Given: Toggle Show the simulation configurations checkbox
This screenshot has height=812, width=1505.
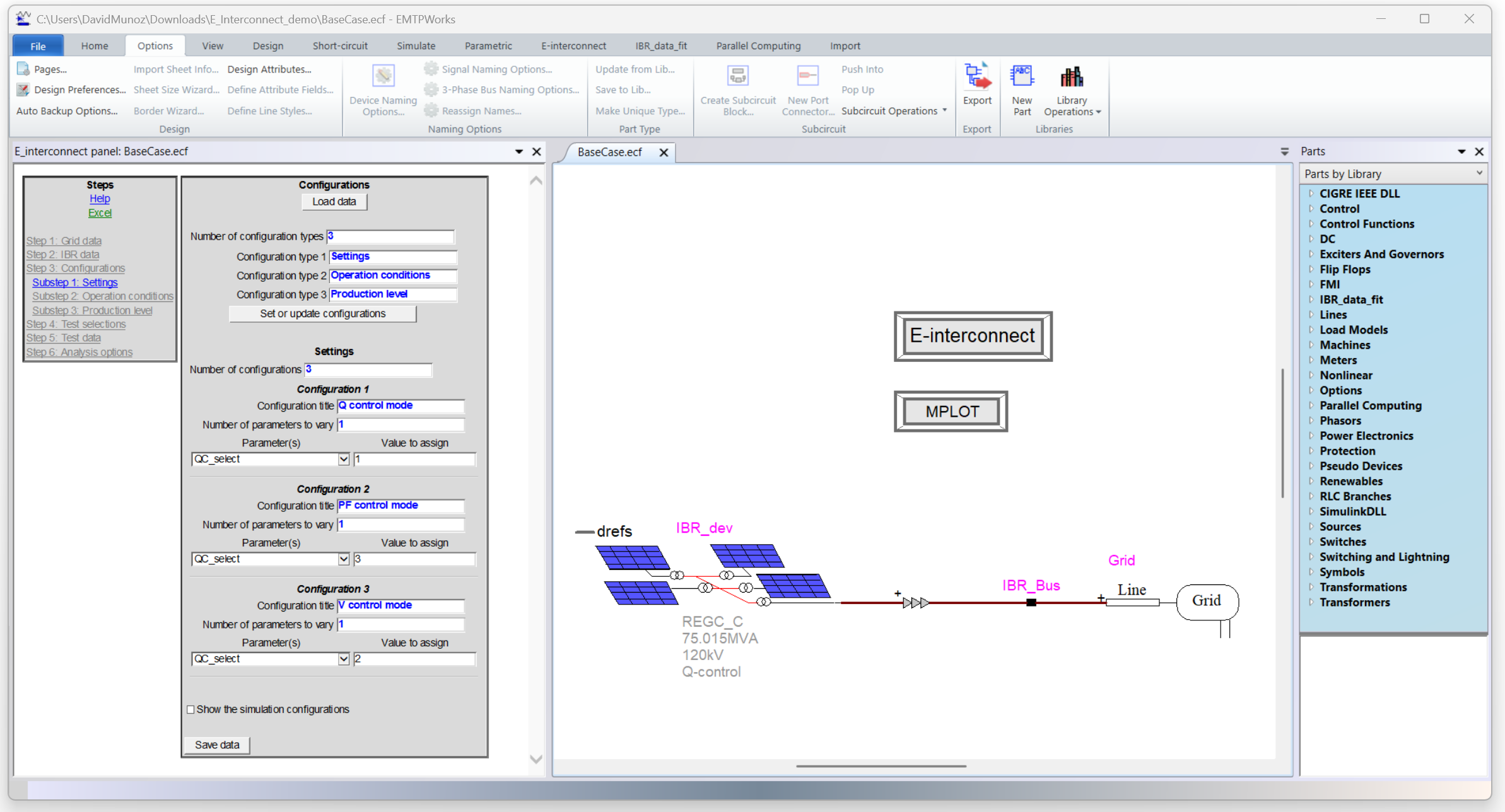Looking at the screenshot, I should point(191,709).
